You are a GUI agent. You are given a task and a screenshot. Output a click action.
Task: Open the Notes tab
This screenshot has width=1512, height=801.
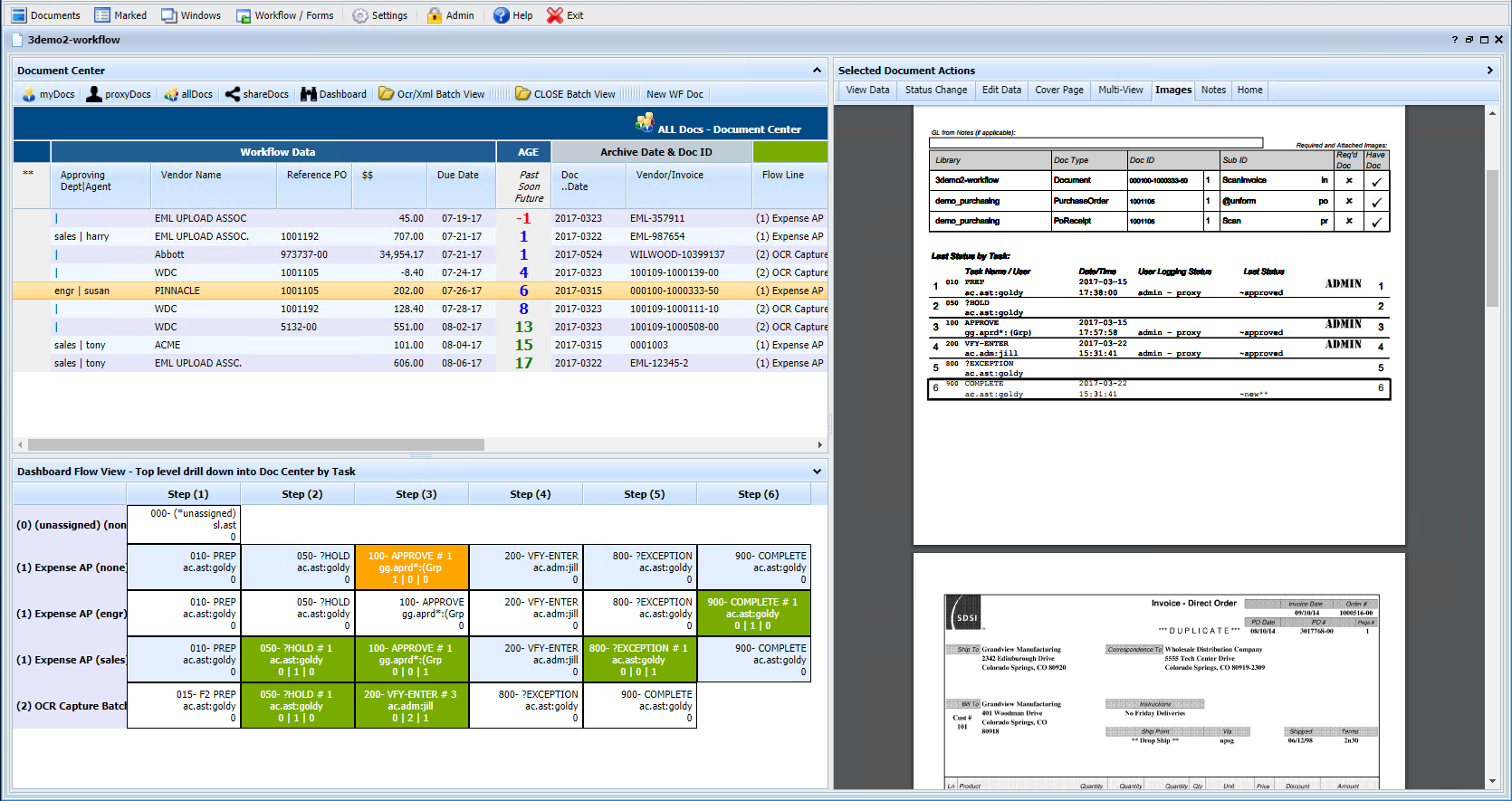[1213, 90]
